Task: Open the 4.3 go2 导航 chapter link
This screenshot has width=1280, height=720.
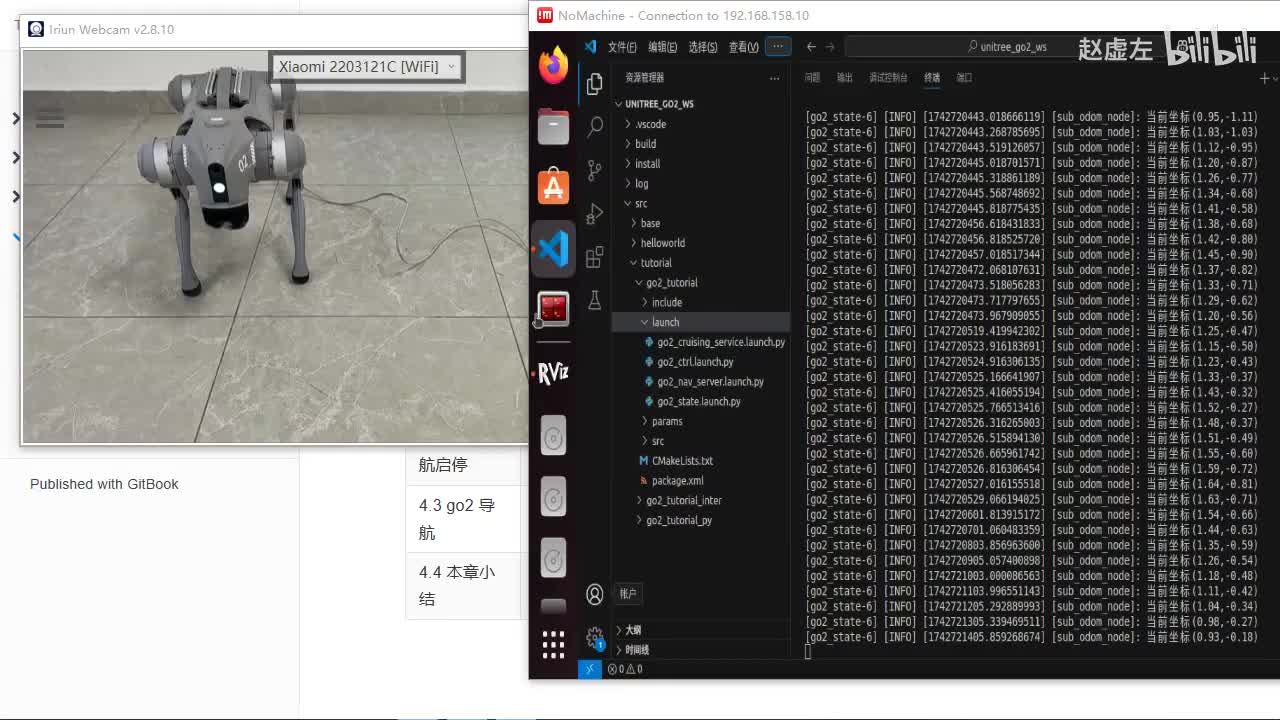Action: 457,519
